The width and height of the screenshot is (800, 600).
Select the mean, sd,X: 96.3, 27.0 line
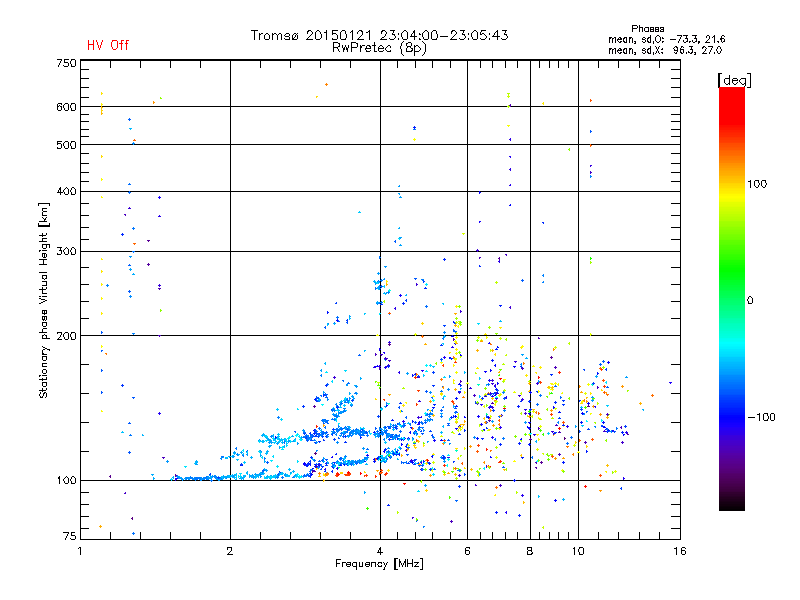(665, 51)
